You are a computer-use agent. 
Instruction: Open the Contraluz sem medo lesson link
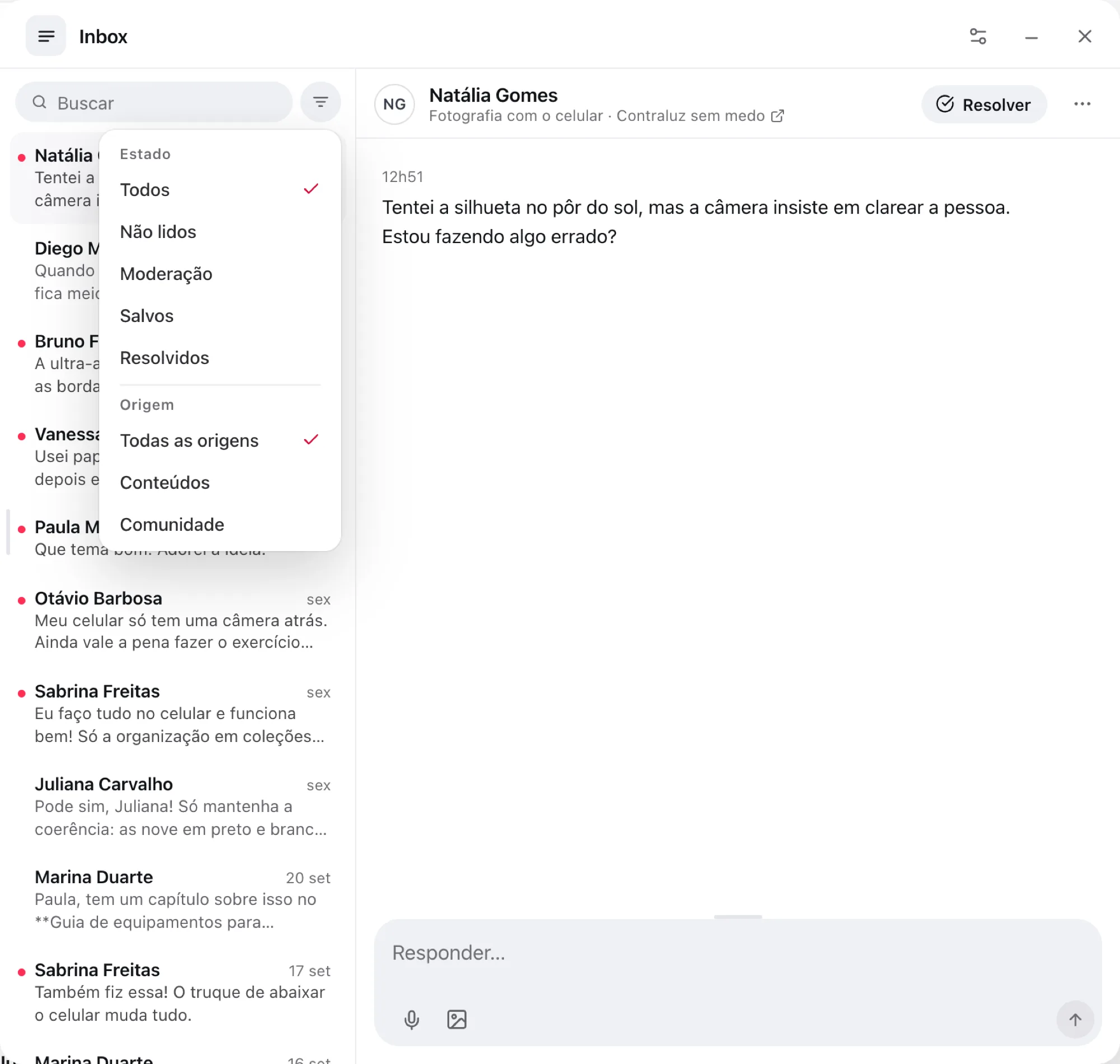[690, 116]
